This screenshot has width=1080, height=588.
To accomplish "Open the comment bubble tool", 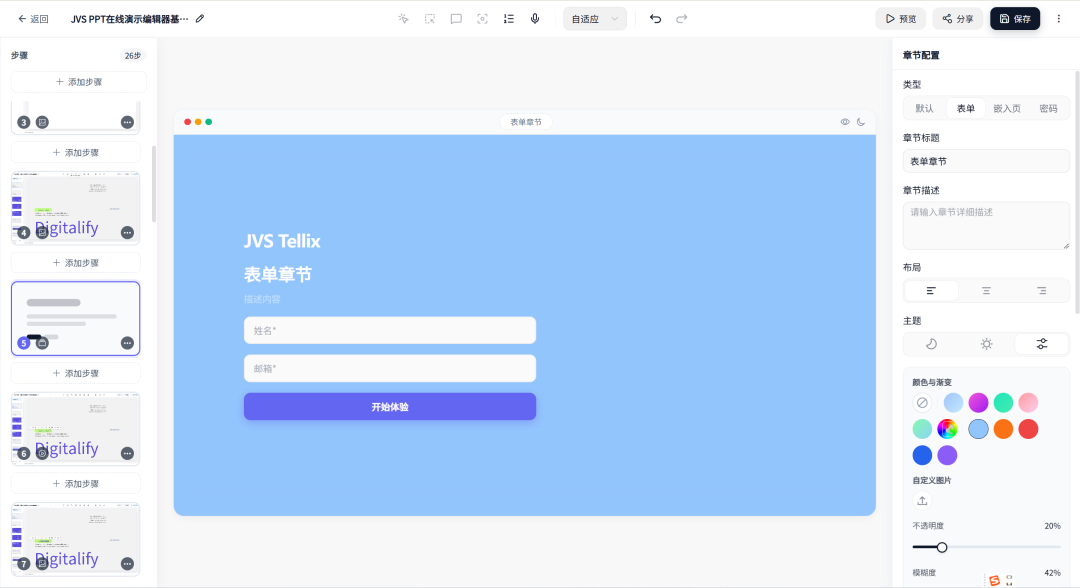I will point(456,19).
